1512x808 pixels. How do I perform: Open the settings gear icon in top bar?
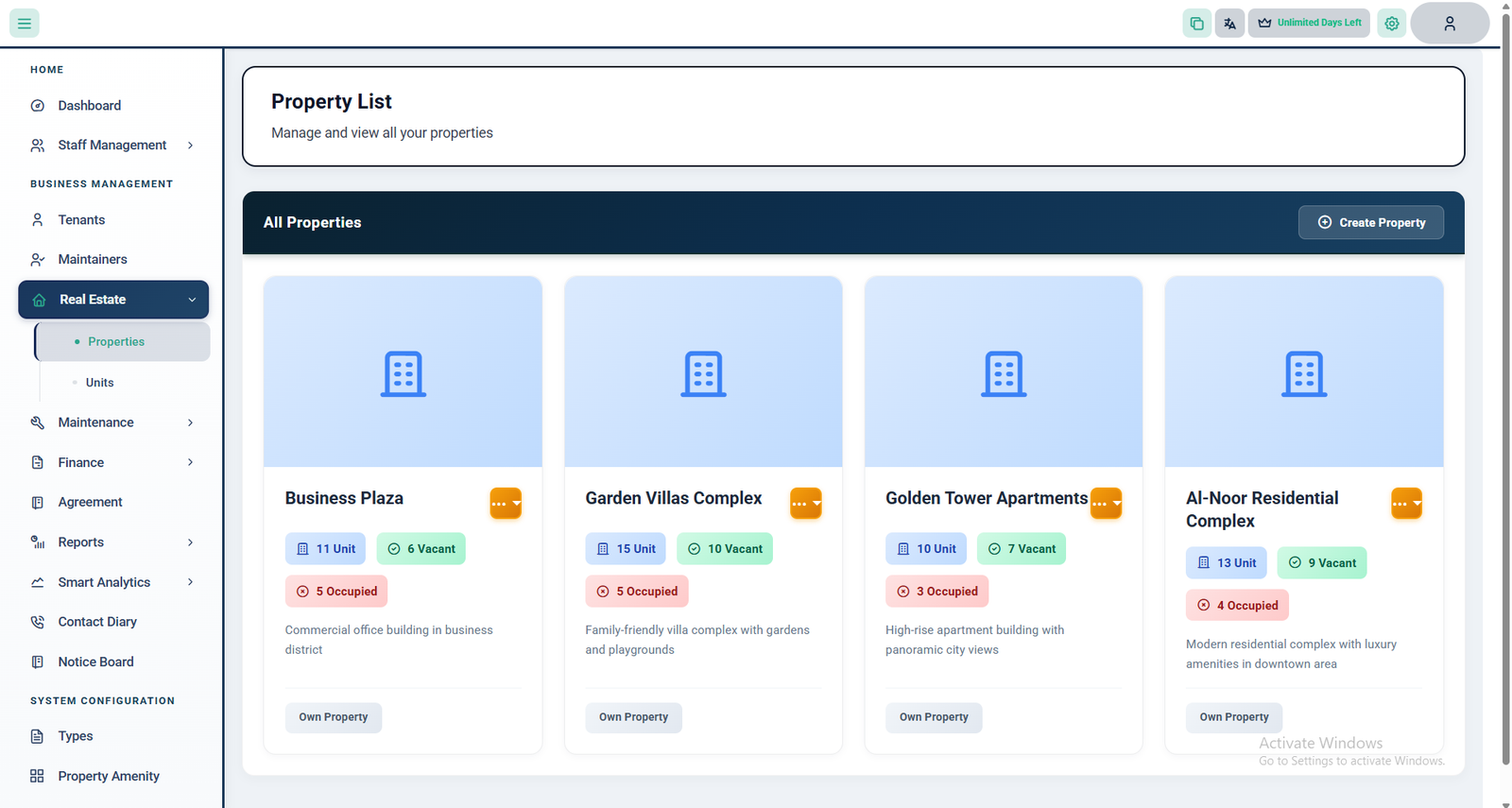point(1392,23)
